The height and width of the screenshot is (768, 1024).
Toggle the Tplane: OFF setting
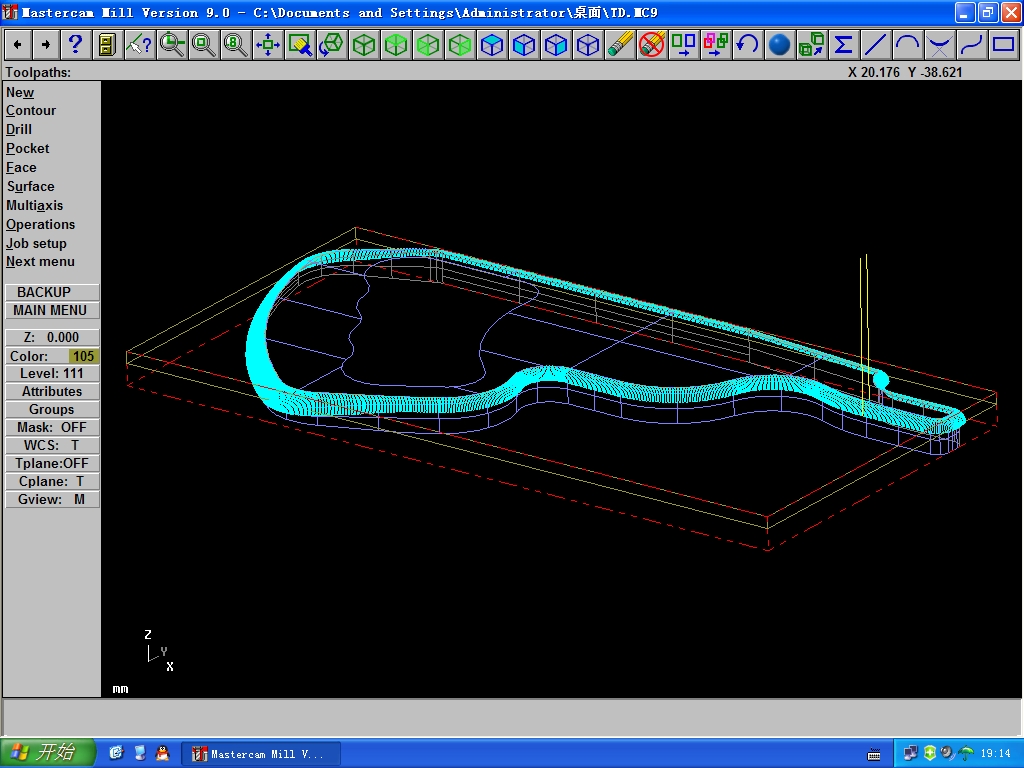52,463
